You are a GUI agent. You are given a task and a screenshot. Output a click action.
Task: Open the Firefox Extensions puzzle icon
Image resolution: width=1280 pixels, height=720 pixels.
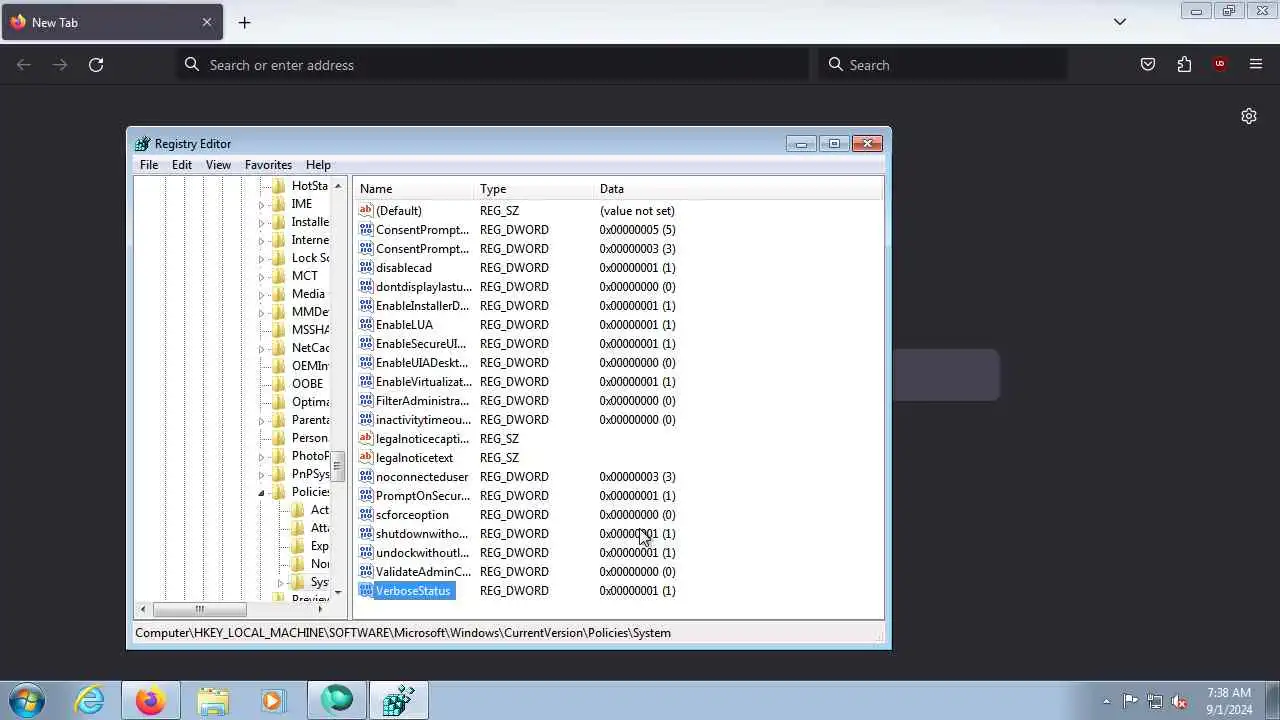pyautogui.click(x=1184, y=65)
